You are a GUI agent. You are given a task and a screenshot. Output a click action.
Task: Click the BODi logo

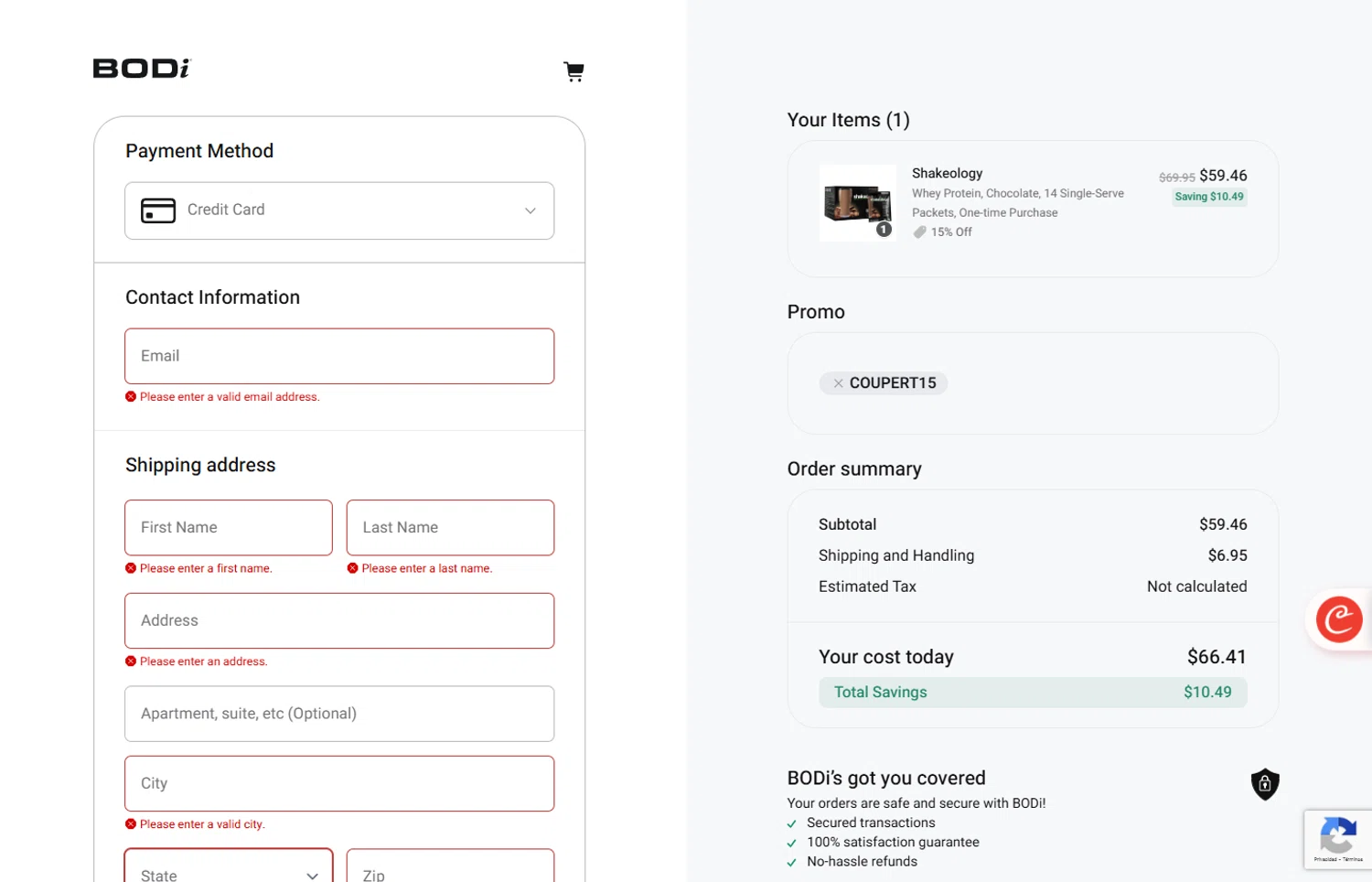click(142, 69)
